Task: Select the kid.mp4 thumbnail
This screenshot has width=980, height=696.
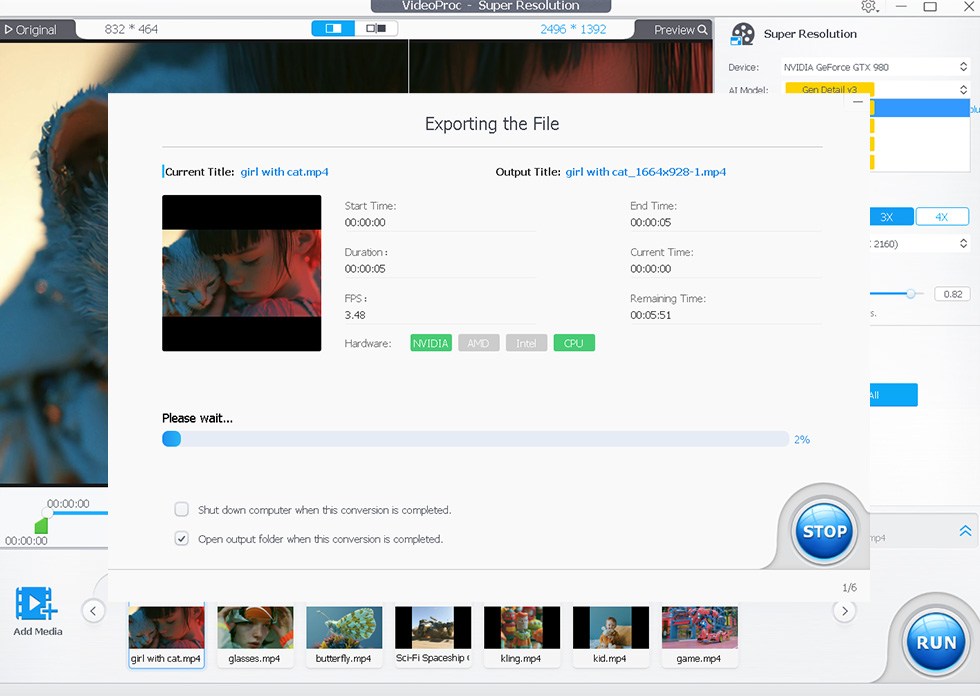Action: 611,635
